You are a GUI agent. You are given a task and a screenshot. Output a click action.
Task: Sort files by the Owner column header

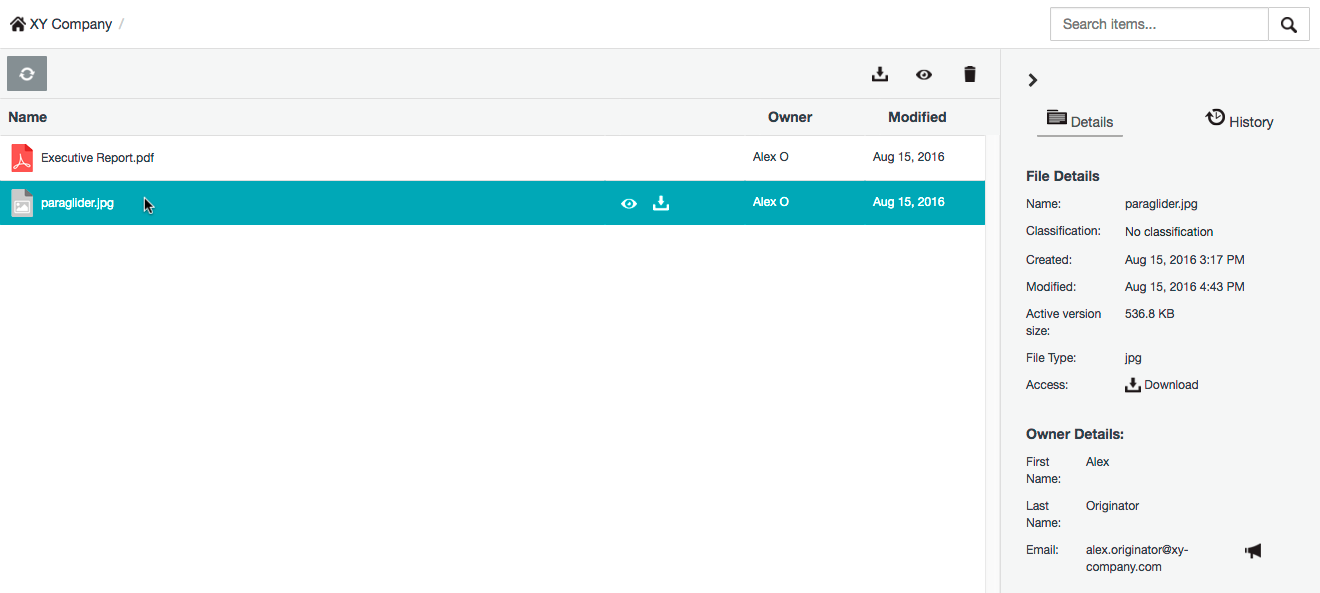[789, 117]
